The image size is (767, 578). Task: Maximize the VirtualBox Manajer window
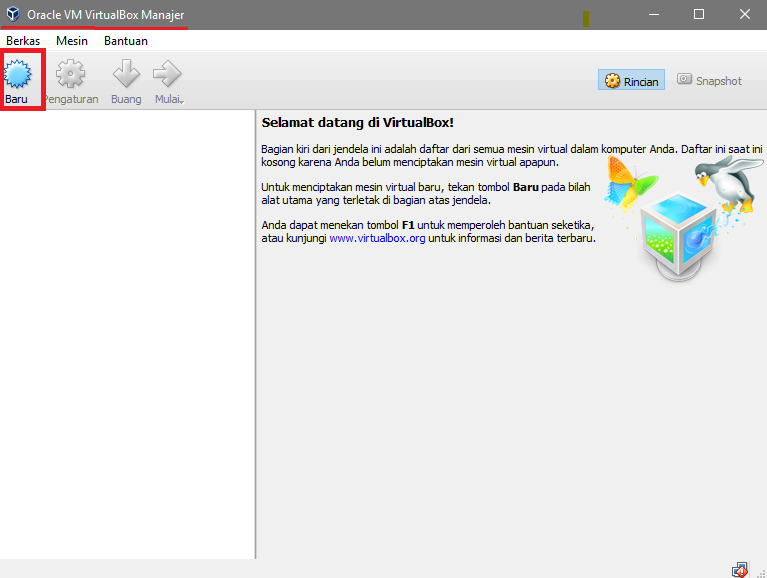(x=699, y=15)
